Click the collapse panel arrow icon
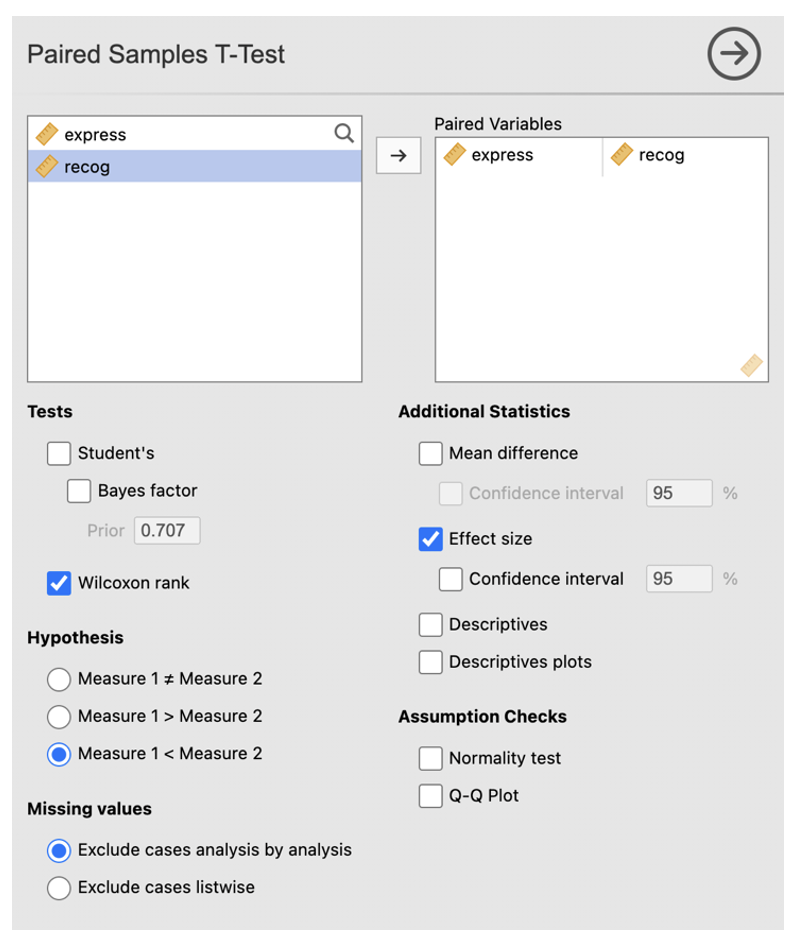Image resolution: width=802 pixels, height=944 pixels. 734,54
